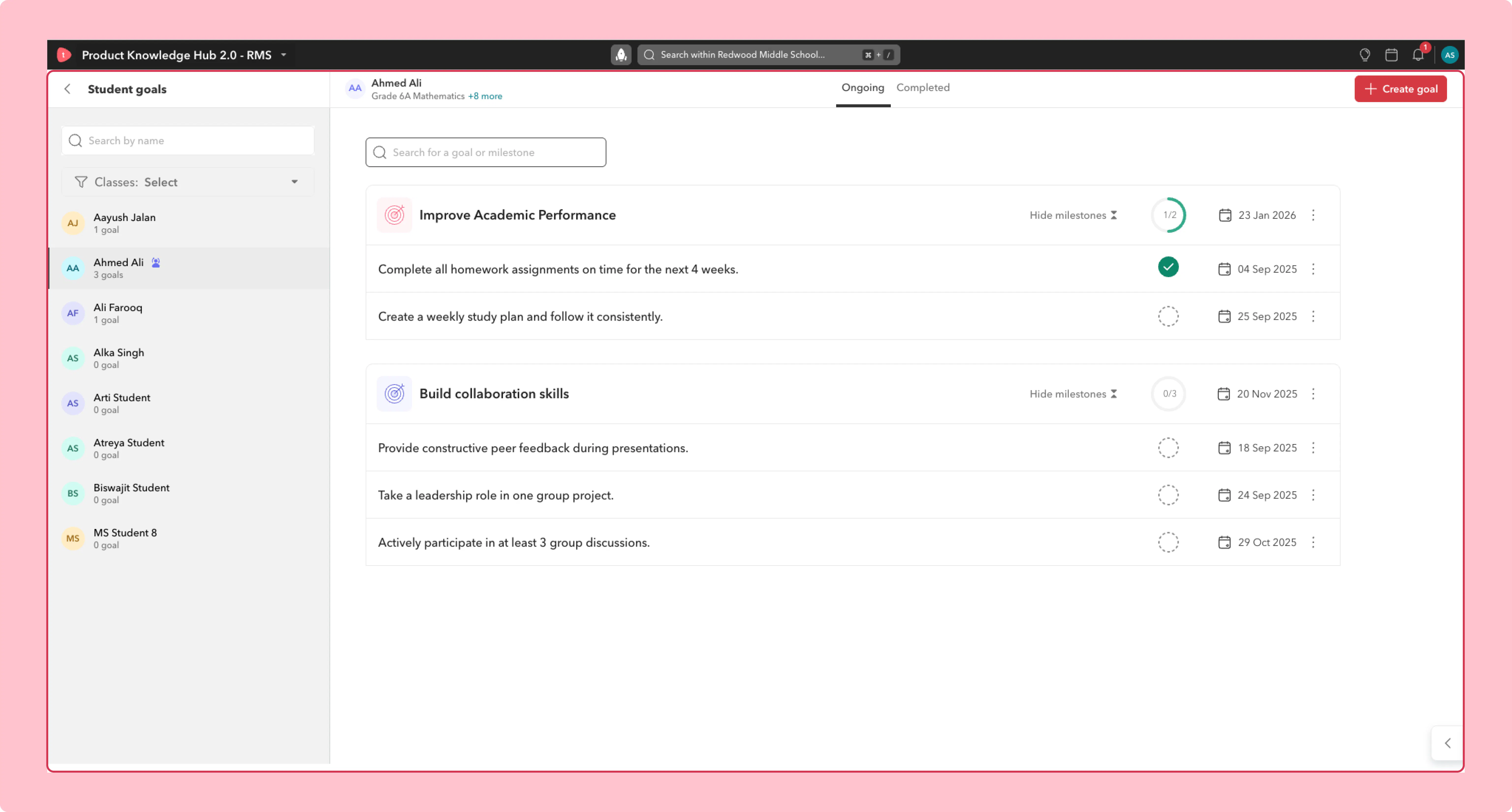Open the due date calendar for 29 Oct 2025
The image size is (1512, 812).
(1224, 542)
